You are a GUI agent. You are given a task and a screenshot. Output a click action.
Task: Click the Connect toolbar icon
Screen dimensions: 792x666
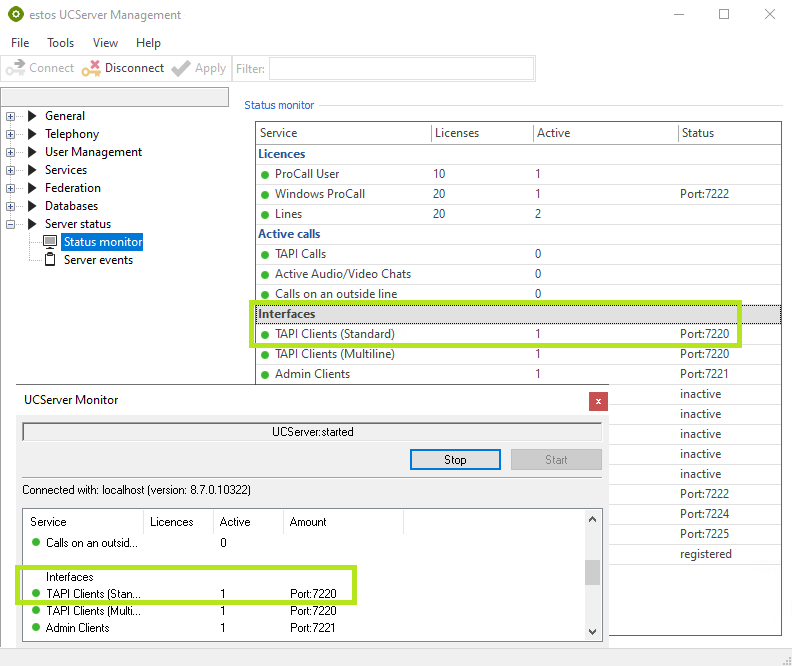pyautogui.click(x=15, y=68)
